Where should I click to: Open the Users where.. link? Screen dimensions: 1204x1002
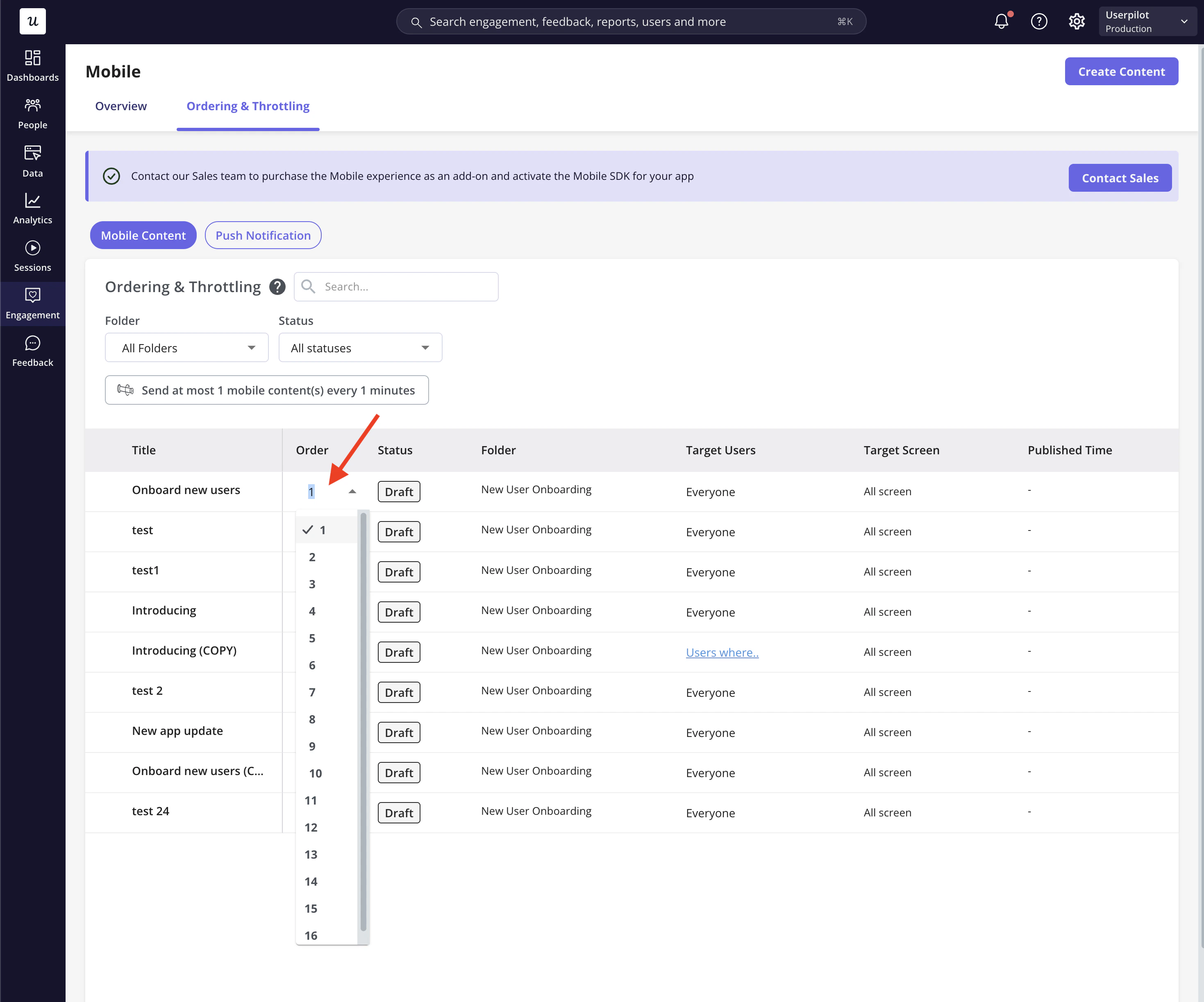pyautogui.click(x=722, y=652)
